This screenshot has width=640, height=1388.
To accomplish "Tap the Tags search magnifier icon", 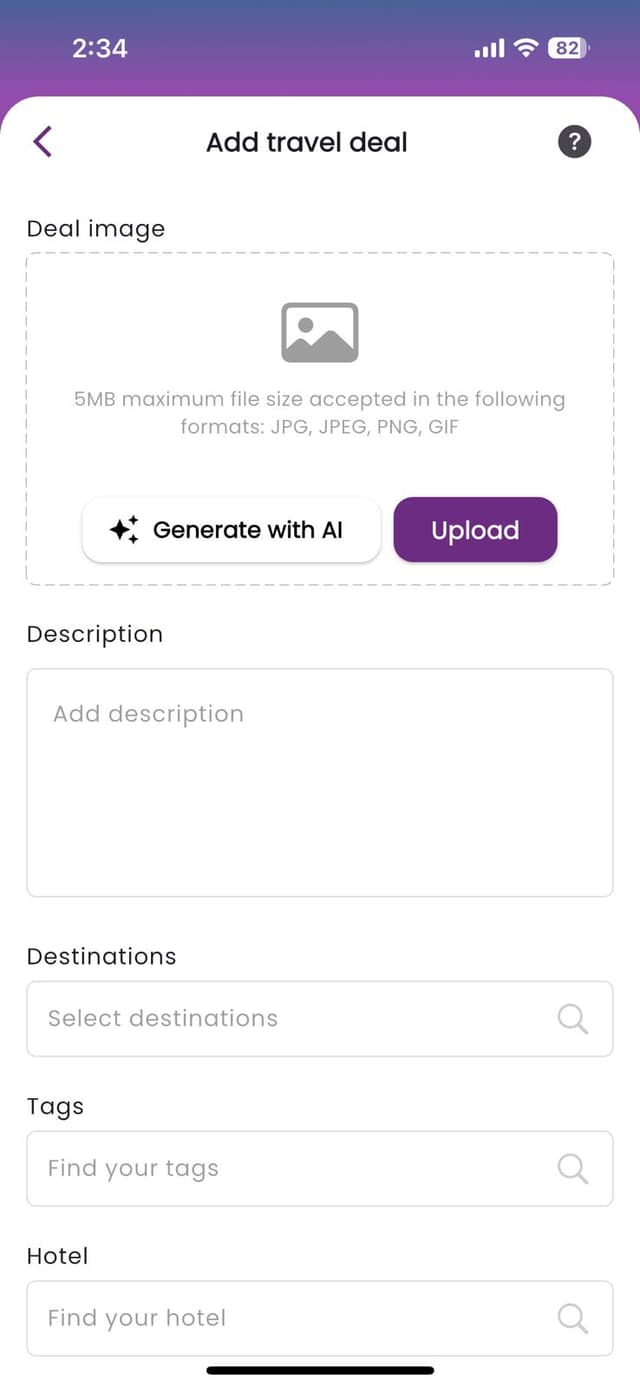I will pyautogui.click(x=573, y=1169).
